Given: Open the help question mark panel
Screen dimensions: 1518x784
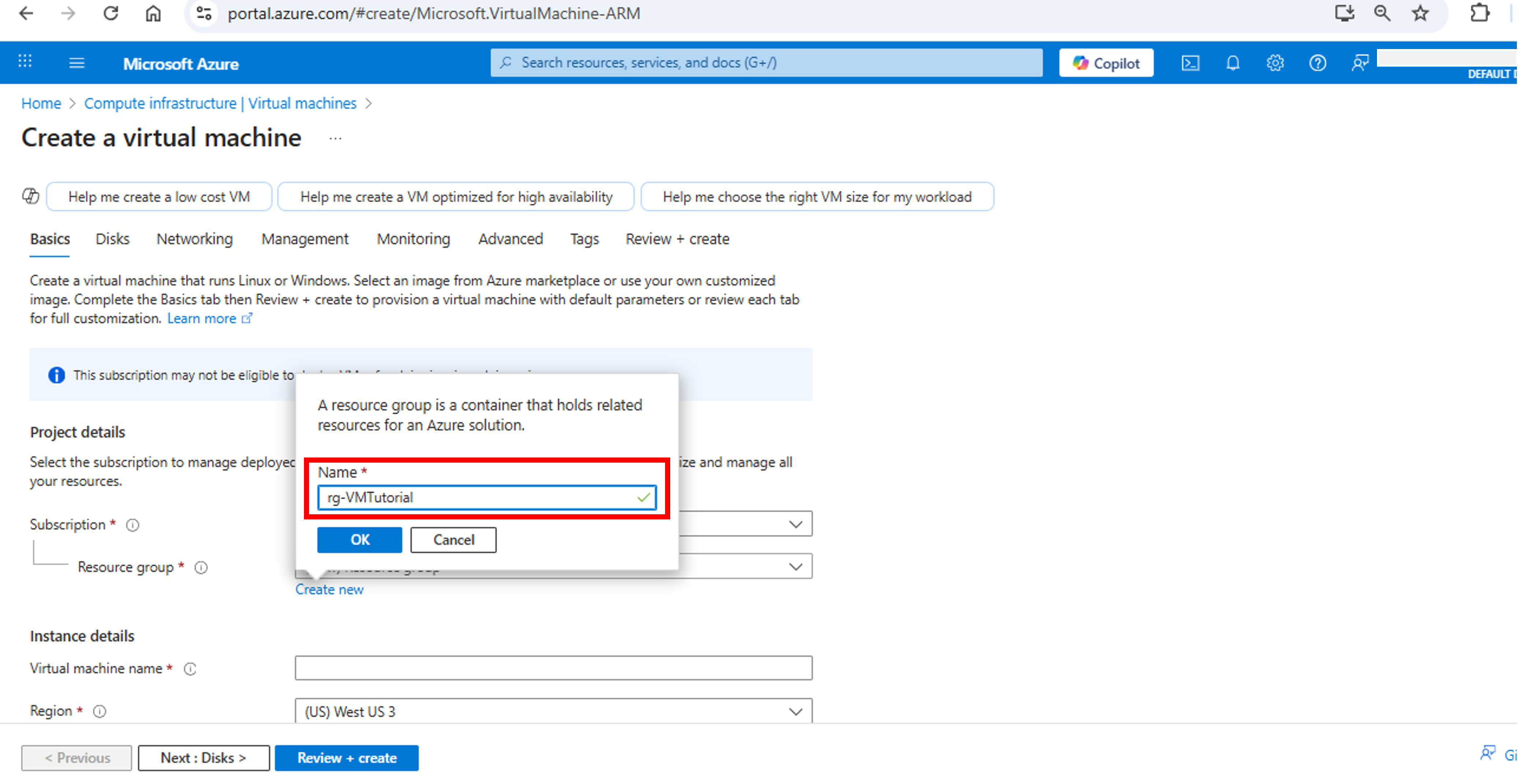Looking at the screenshot, I should click(x=1318, y=63).
